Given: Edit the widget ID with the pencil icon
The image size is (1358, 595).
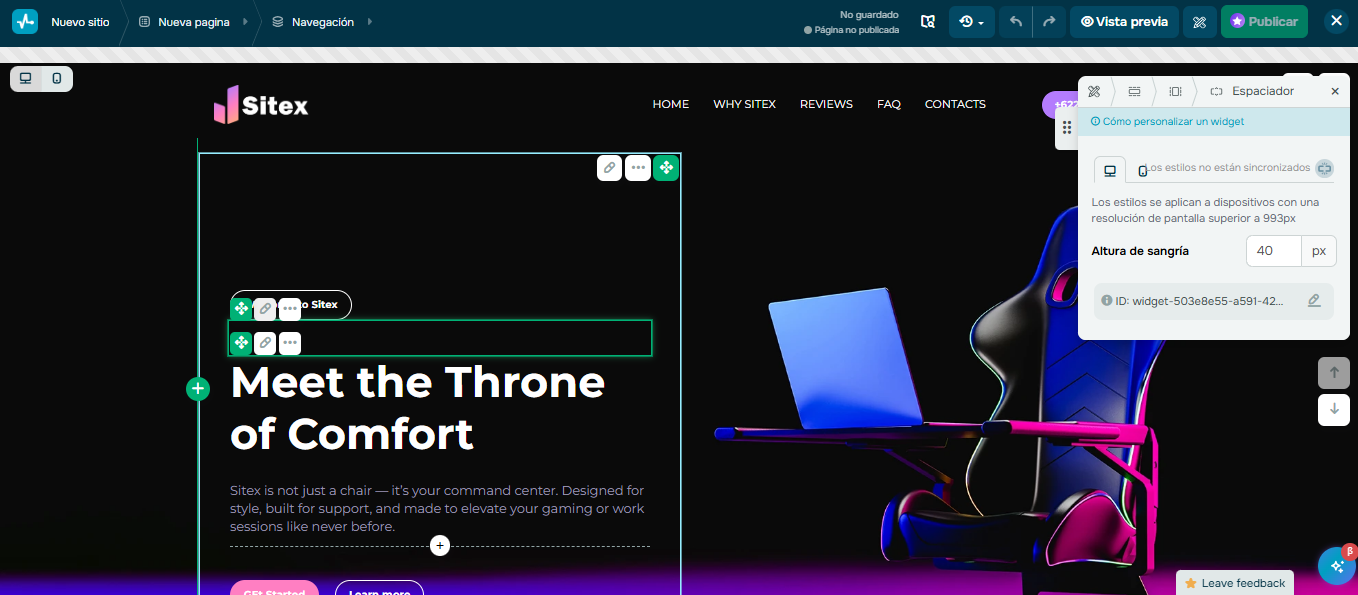Looking at the screenshot, I should [x=1314, y=300].
